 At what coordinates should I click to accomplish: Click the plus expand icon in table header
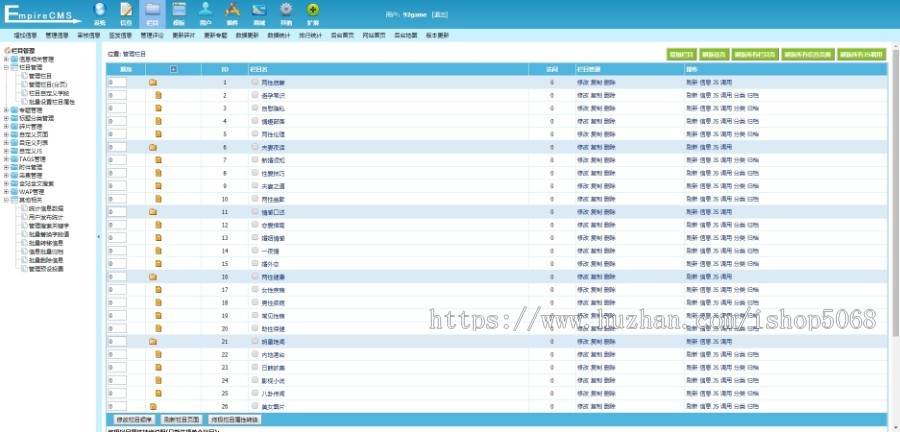(174, 69)
